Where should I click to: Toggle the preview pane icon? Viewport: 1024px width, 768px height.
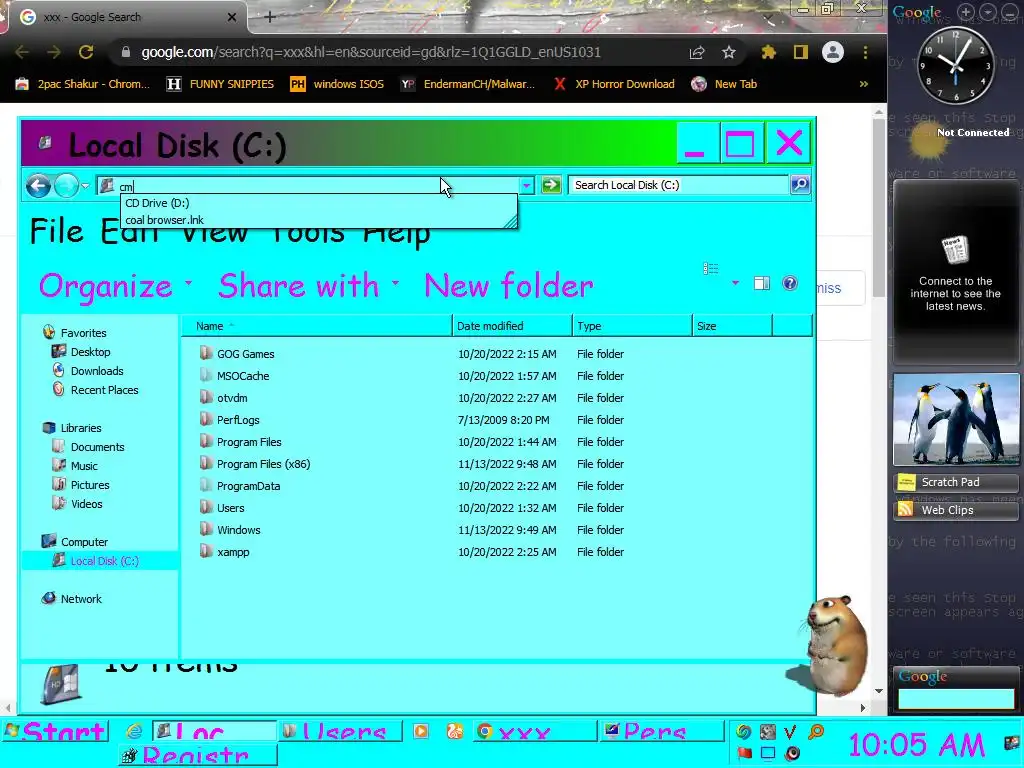(x=761, y=283)
